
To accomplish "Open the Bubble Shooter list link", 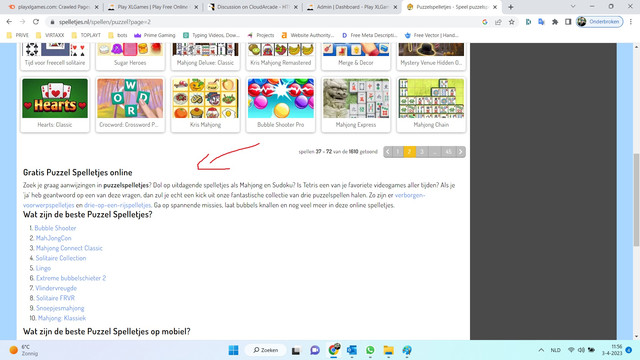I will click(x=55, y=228).
